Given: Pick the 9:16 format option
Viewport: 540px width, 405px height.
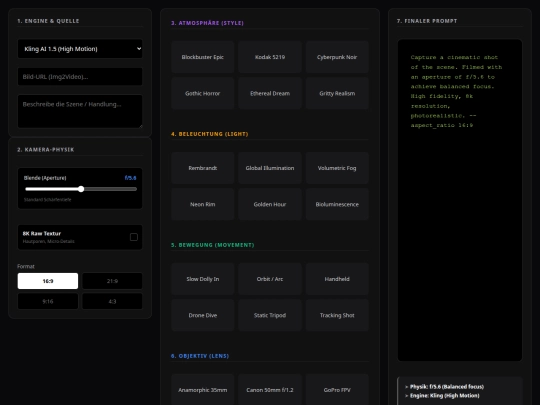Looking at the screenshot, I should click(x=48, y=301).
